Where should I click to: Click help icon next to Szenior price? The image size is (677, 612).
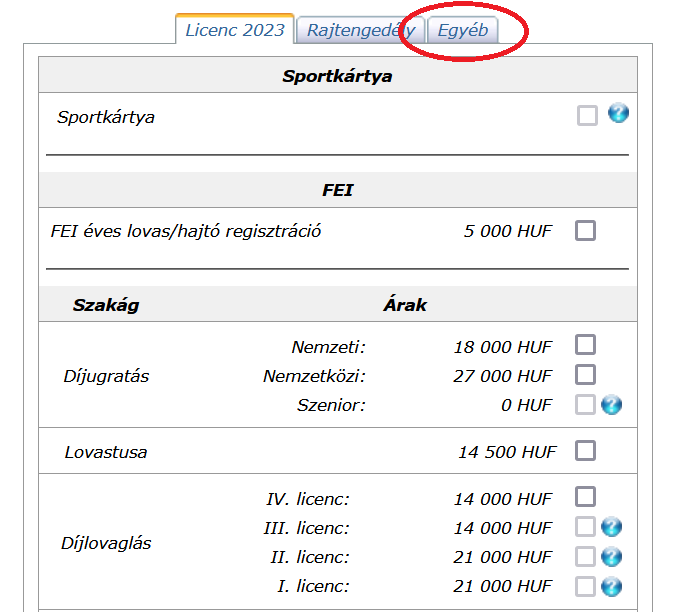pos(612,405)
